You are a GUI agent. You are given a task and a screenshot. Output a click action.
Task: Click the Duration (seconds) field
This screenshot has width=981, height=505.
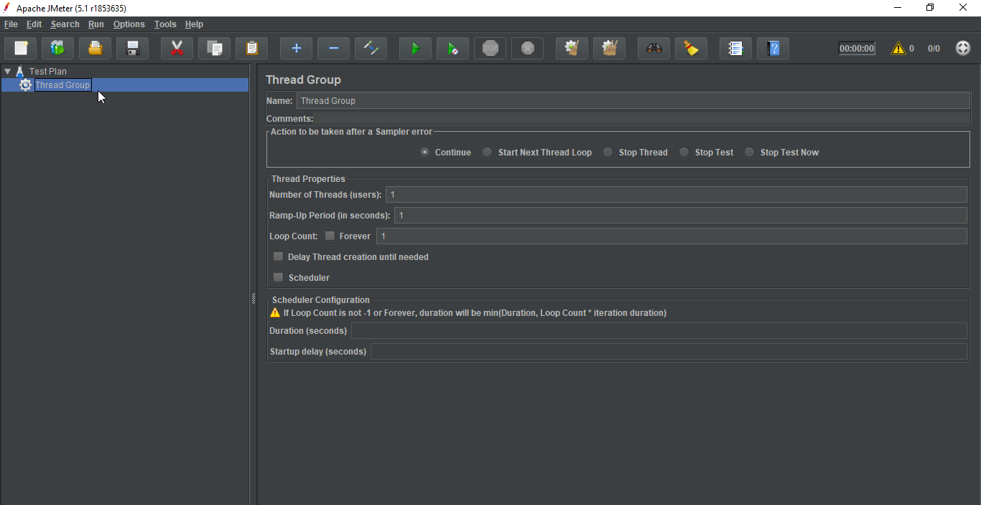coord(659,330)
